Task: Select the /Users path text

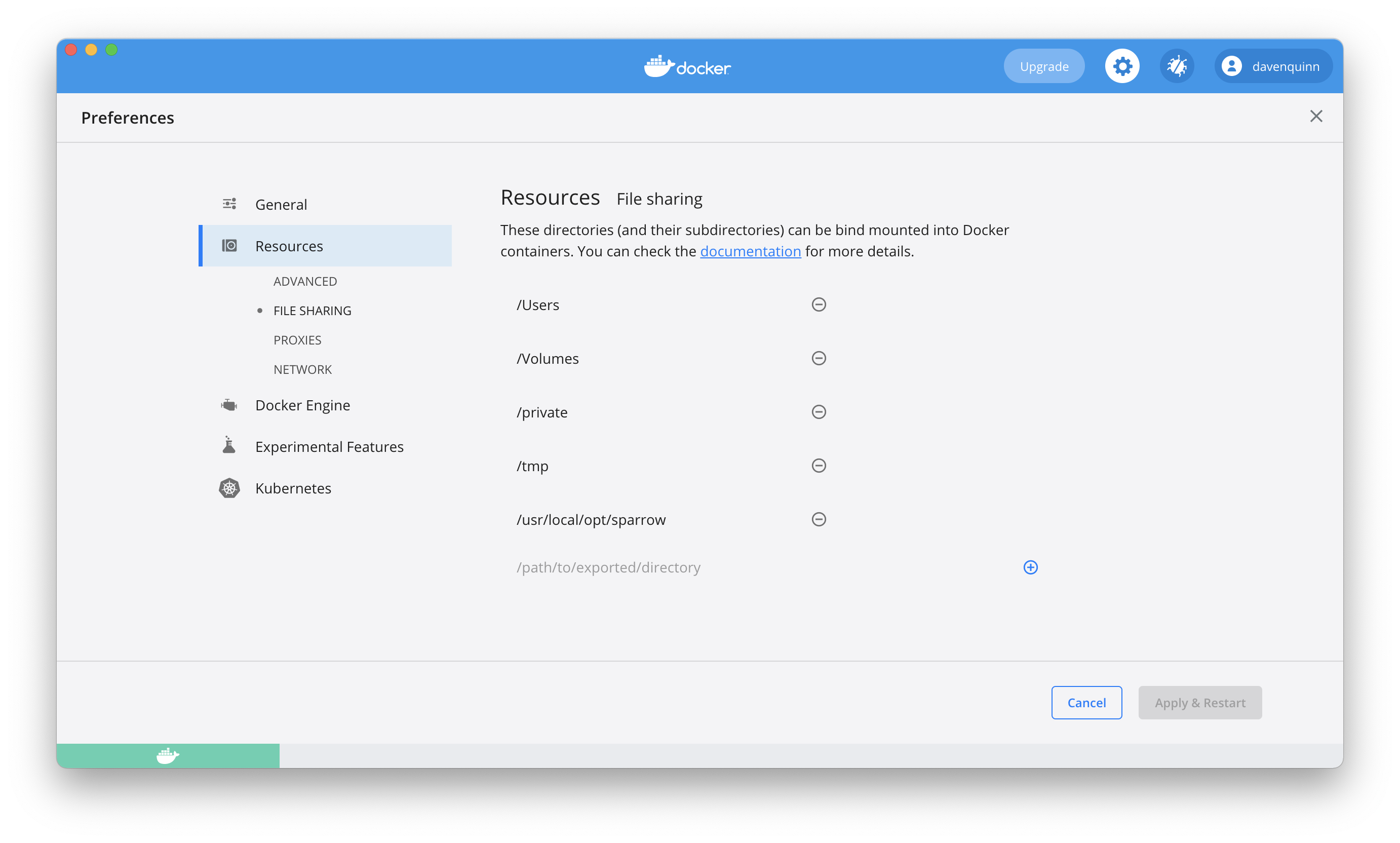Action: click(537, 305)
